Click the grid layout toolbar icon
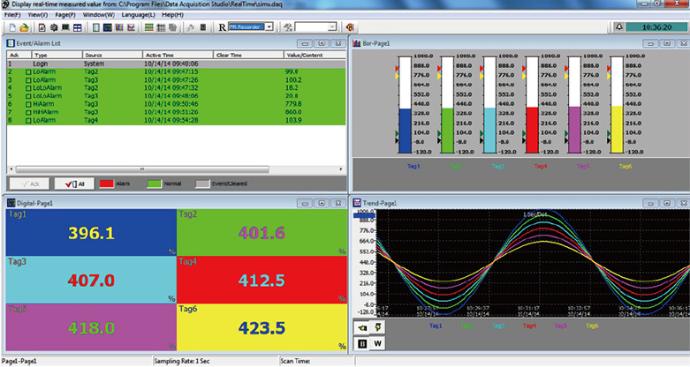 [77, 27]
